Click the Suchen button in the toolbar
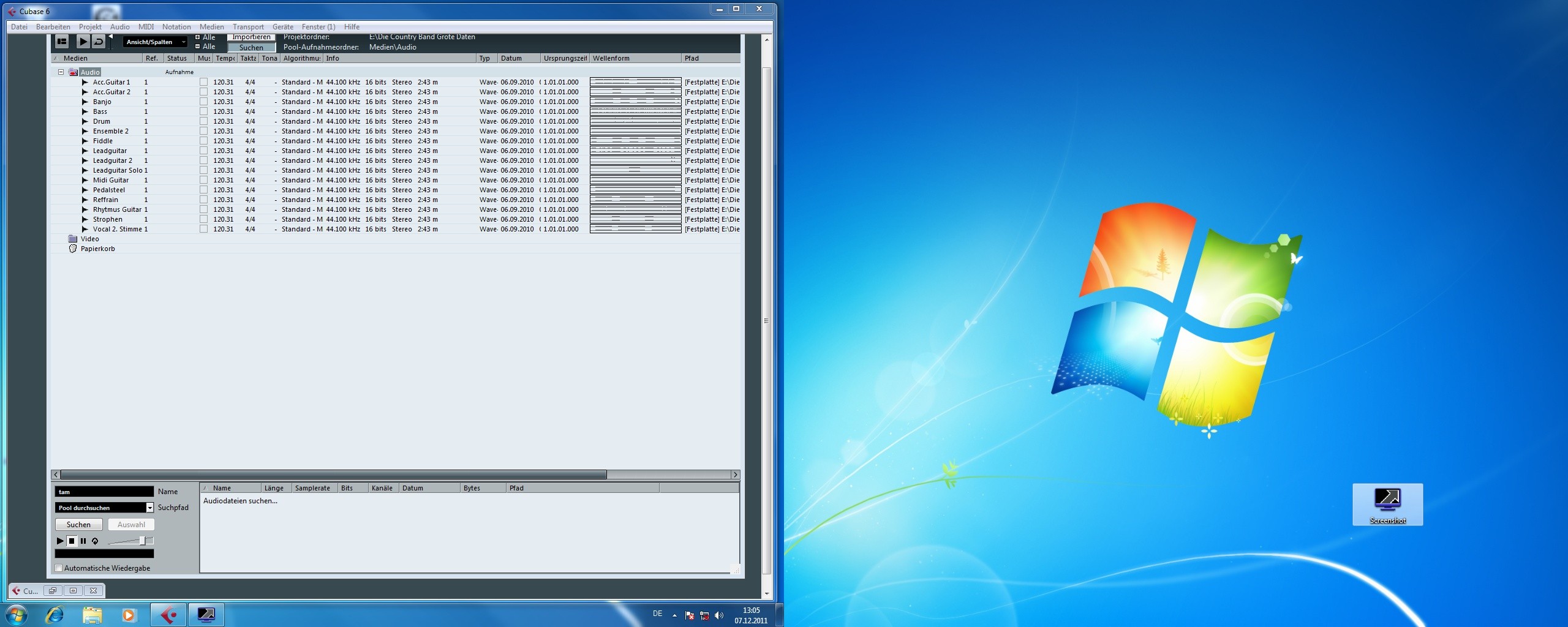Viewport: 1568px width, 627px height. [x=251, y=47]
